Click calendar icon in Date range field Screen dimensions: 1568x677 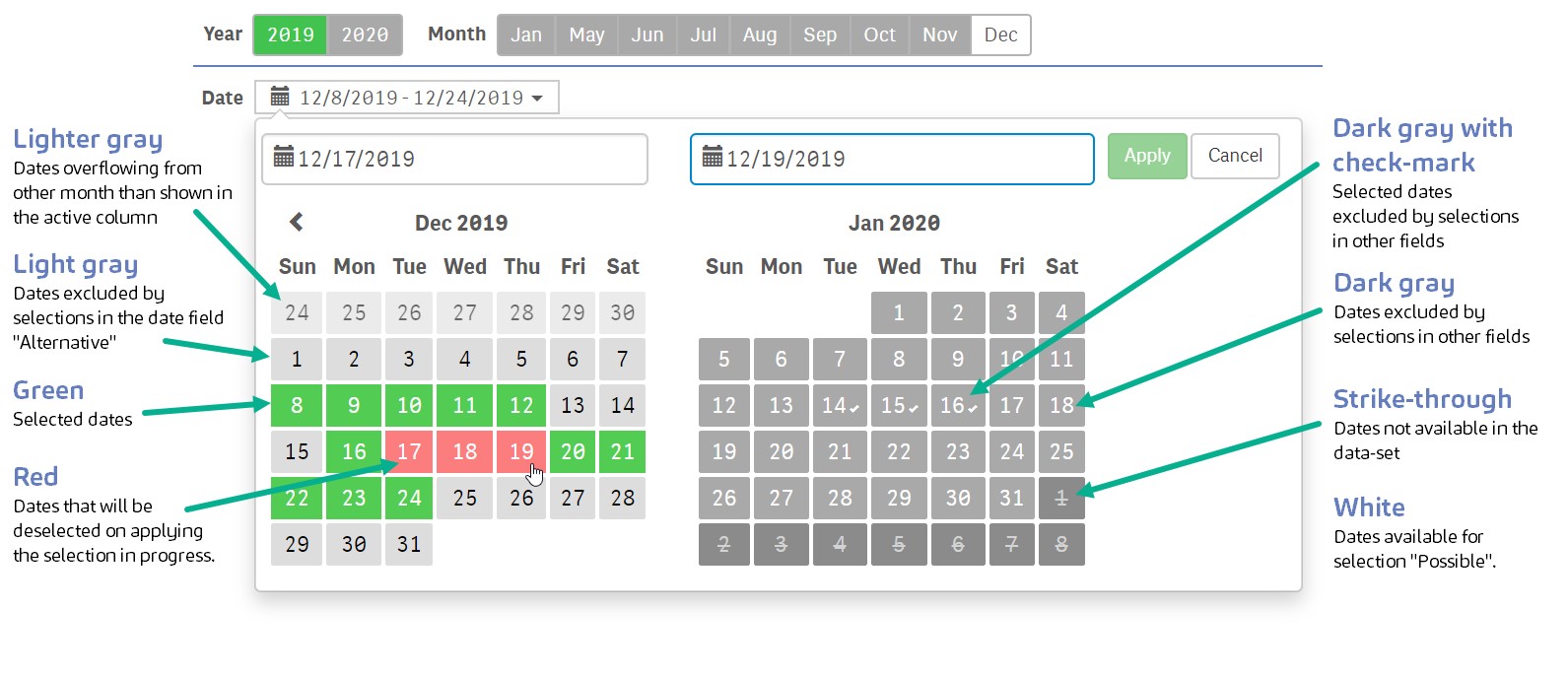[x=280, y=97]
